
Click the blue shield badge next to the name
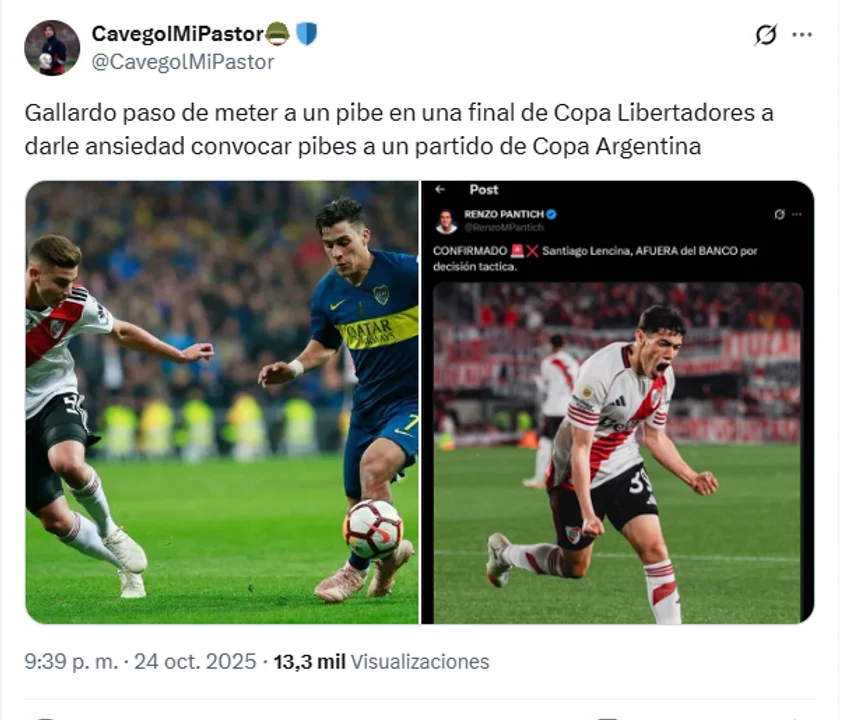(x=306, y=34)
